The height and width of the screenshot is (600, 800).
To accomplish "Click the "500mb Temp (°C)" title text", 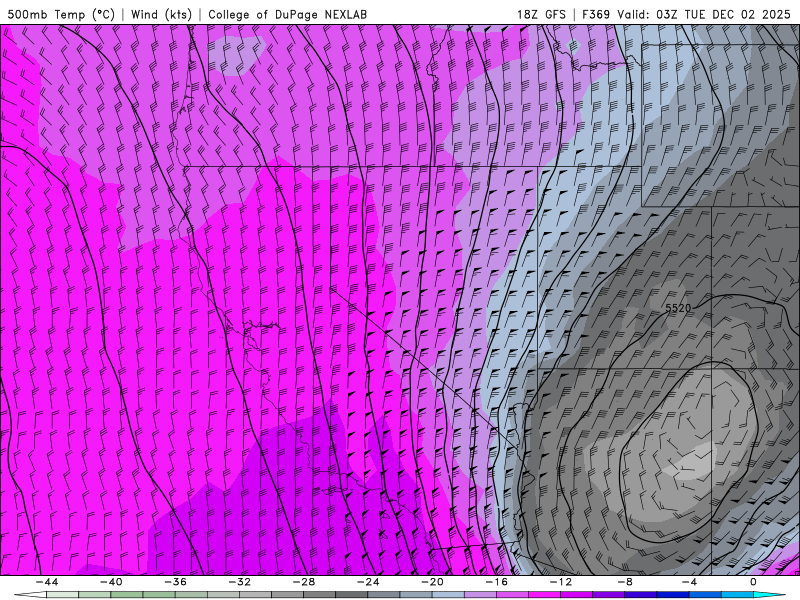I will pos(61,14).
